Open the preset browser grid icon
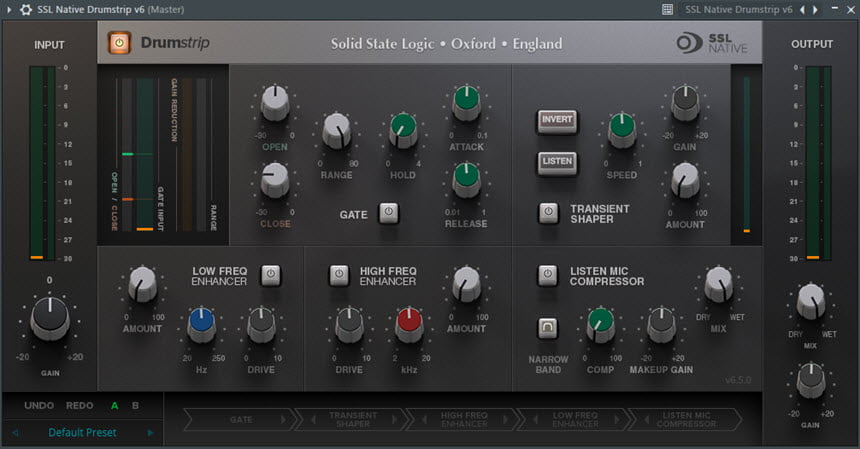The image size is (860, 449). pyautogui.click(x=667, y=9)
